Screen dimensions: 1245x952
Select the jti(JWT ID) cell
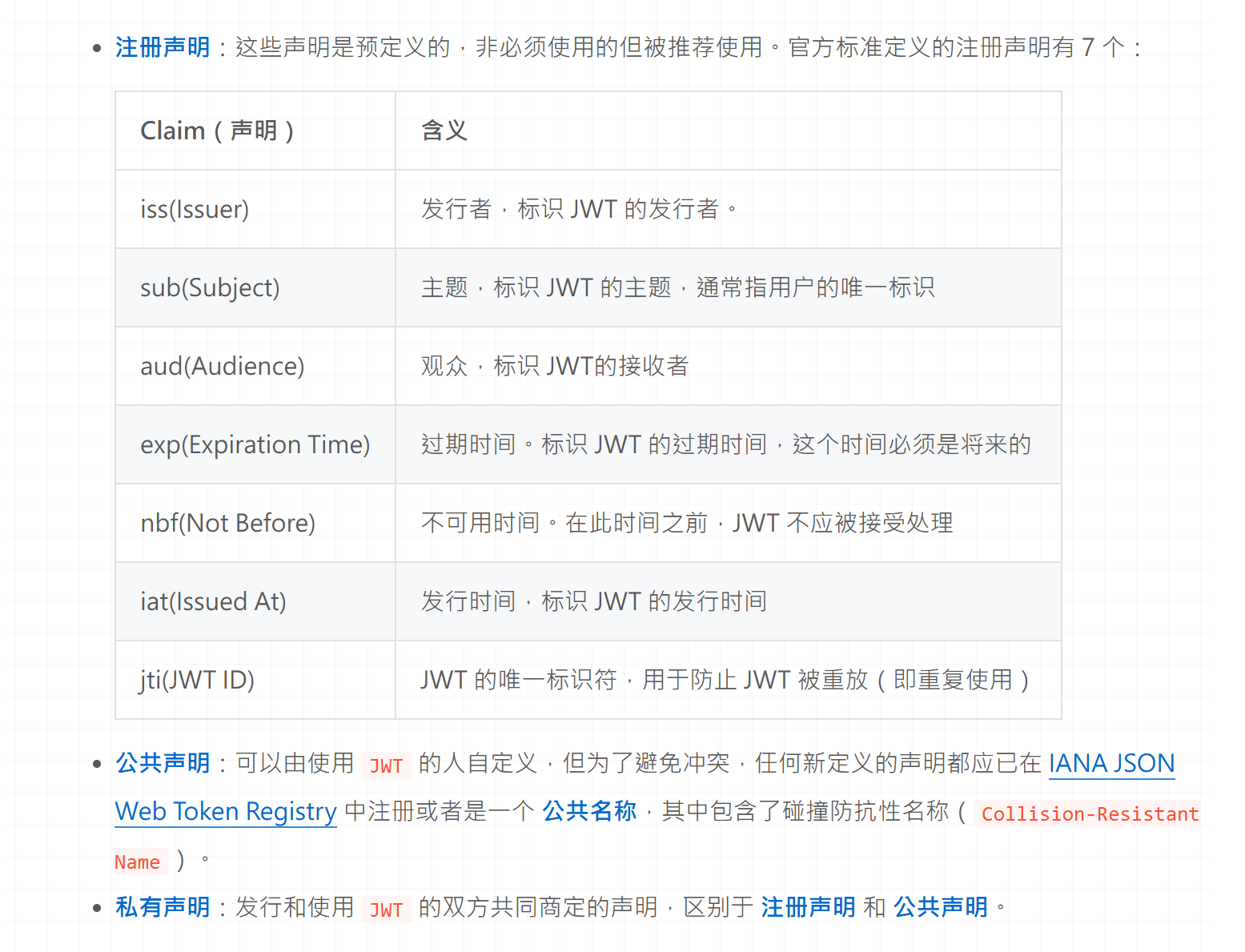coord(197,681)
